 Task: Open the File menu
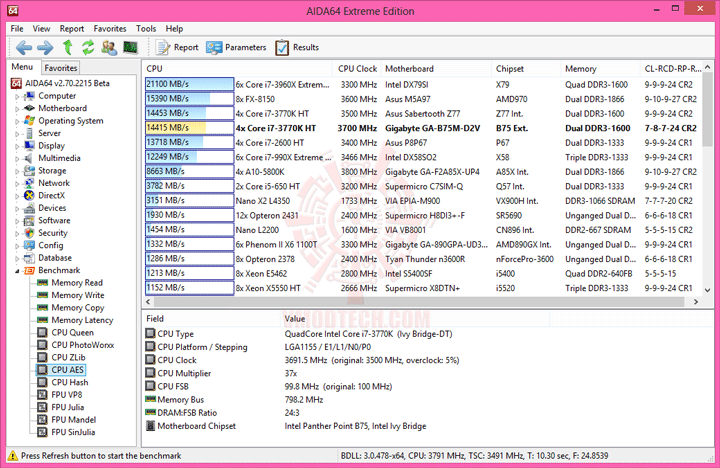(17, 28)
